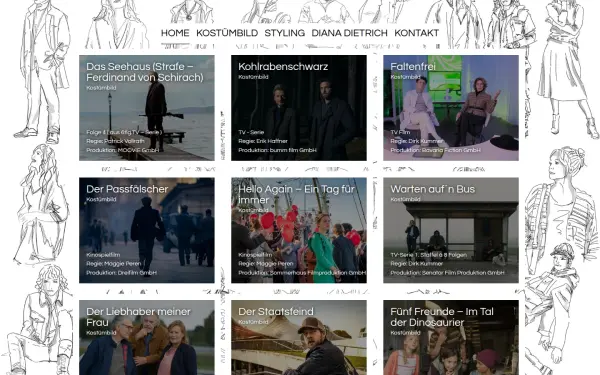This screenshot has width=600, height=375.
Task: Open the Hello Again – Ein Tag für immer card
Action: (299, 230)
